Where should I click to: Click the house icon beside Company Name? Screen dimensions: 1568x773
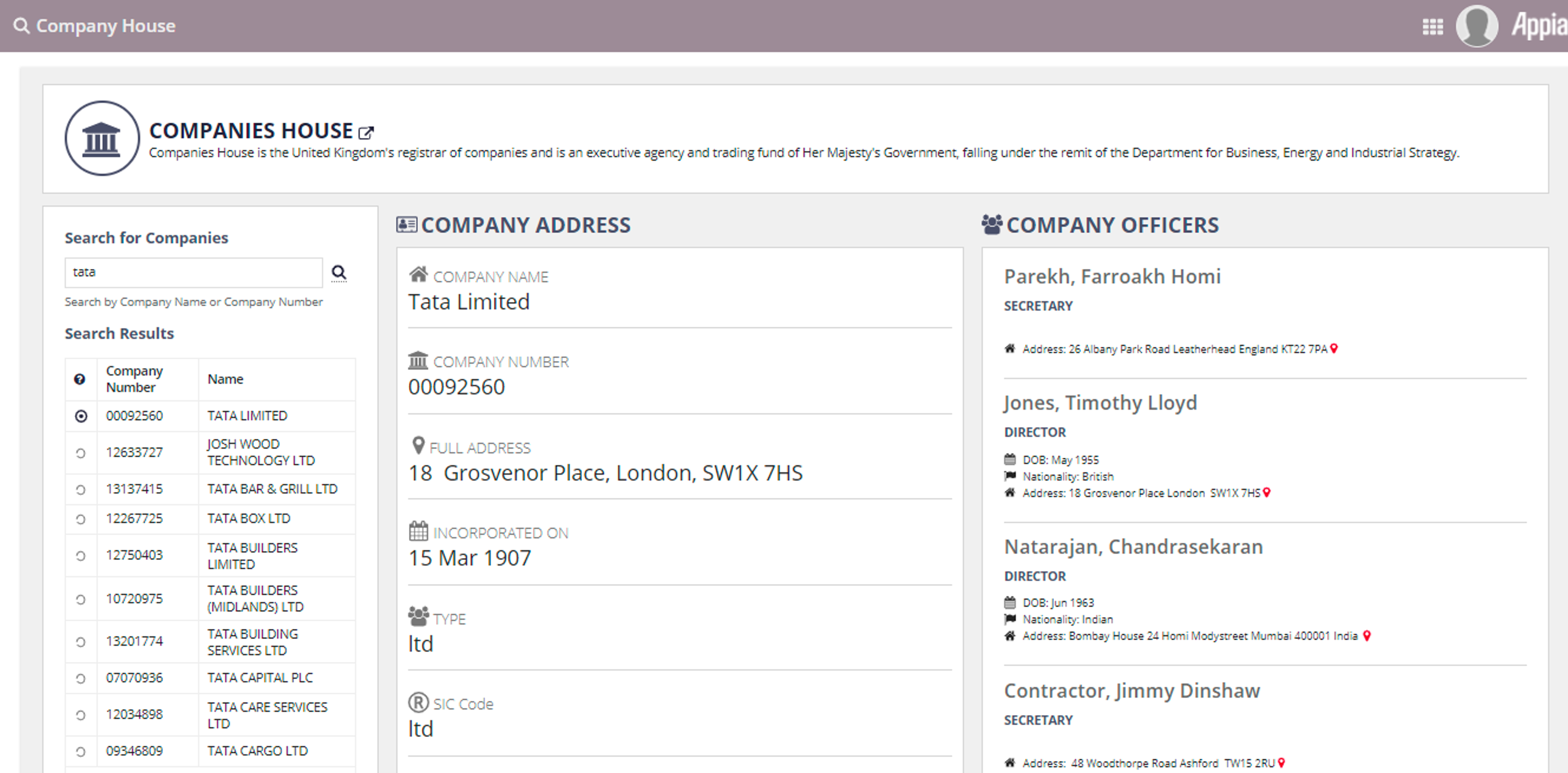click(x=418, y=274)
